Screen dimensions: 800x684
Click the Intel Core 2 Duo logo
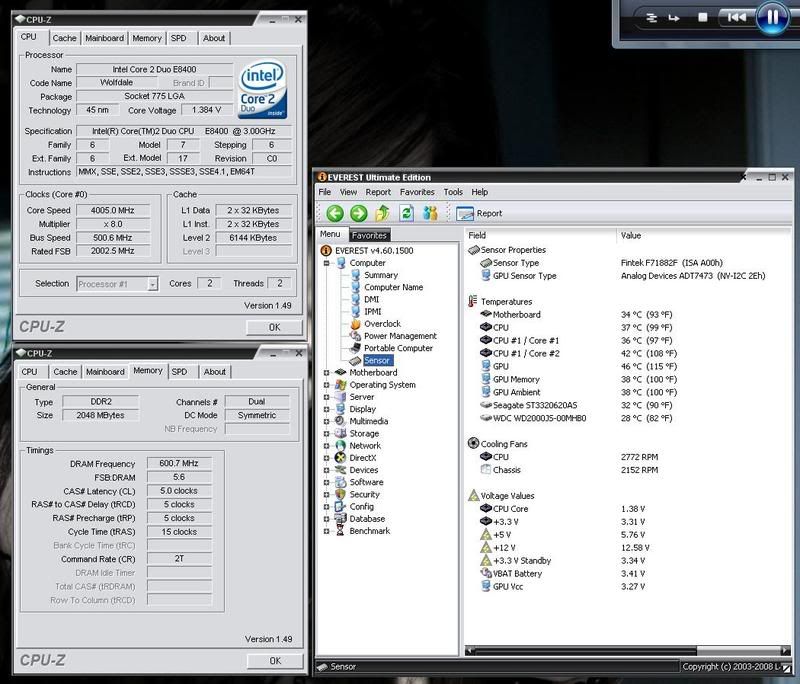click(262, 90)
